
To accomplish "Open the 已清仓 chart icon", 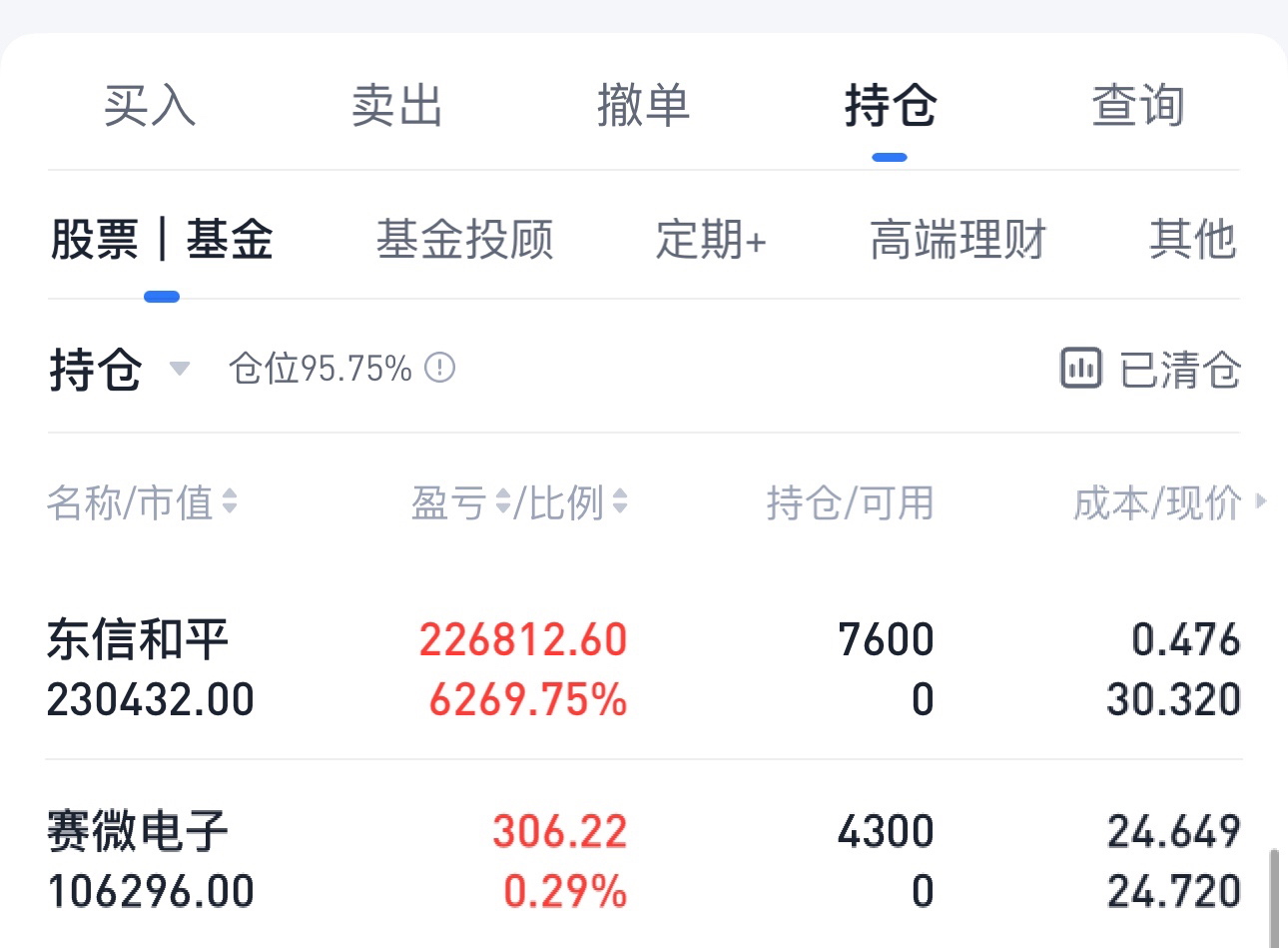I will pos(1080,369).
